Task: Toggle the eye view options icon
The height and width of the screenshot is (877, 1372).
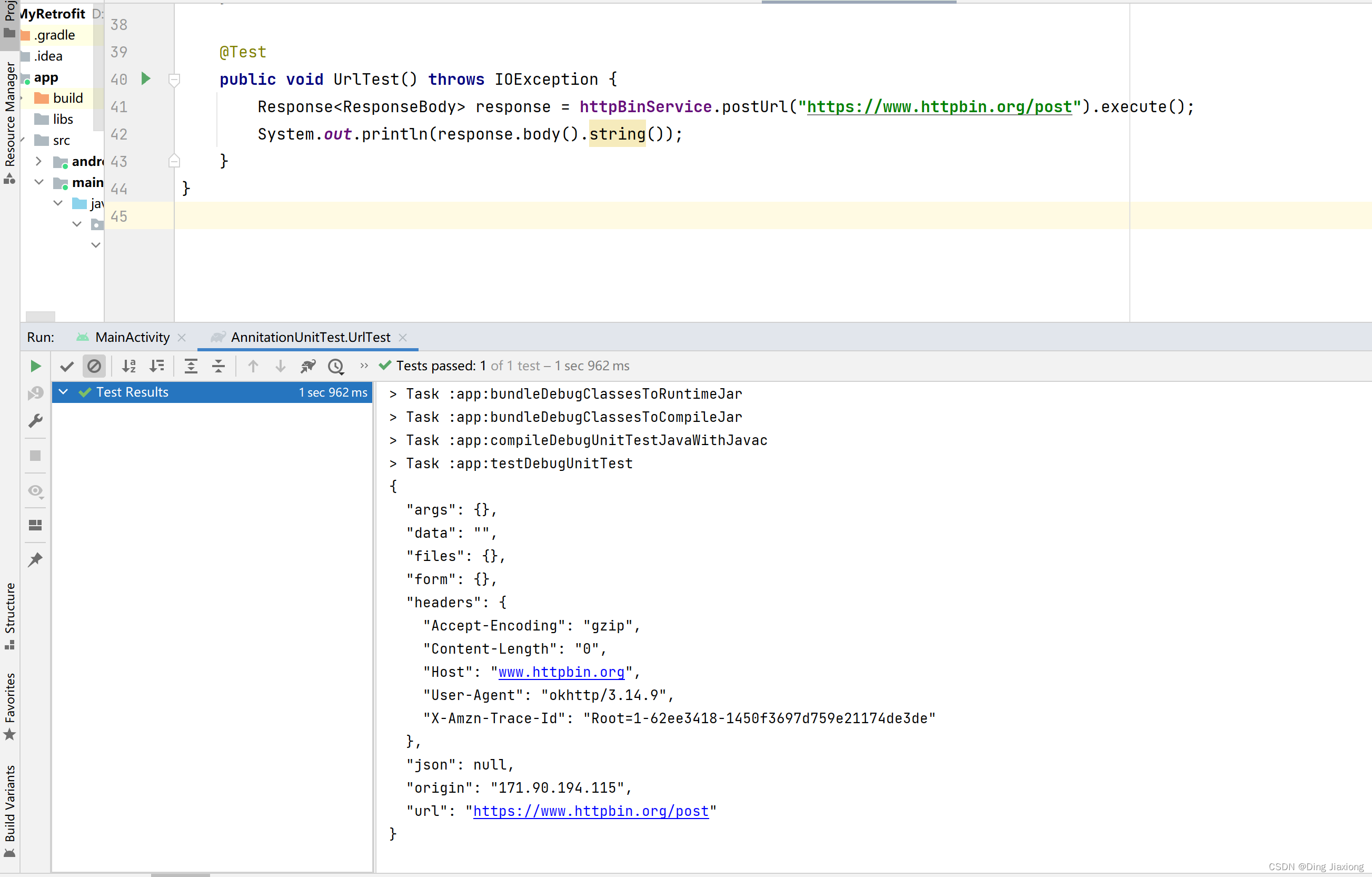Action: point(36,491)
